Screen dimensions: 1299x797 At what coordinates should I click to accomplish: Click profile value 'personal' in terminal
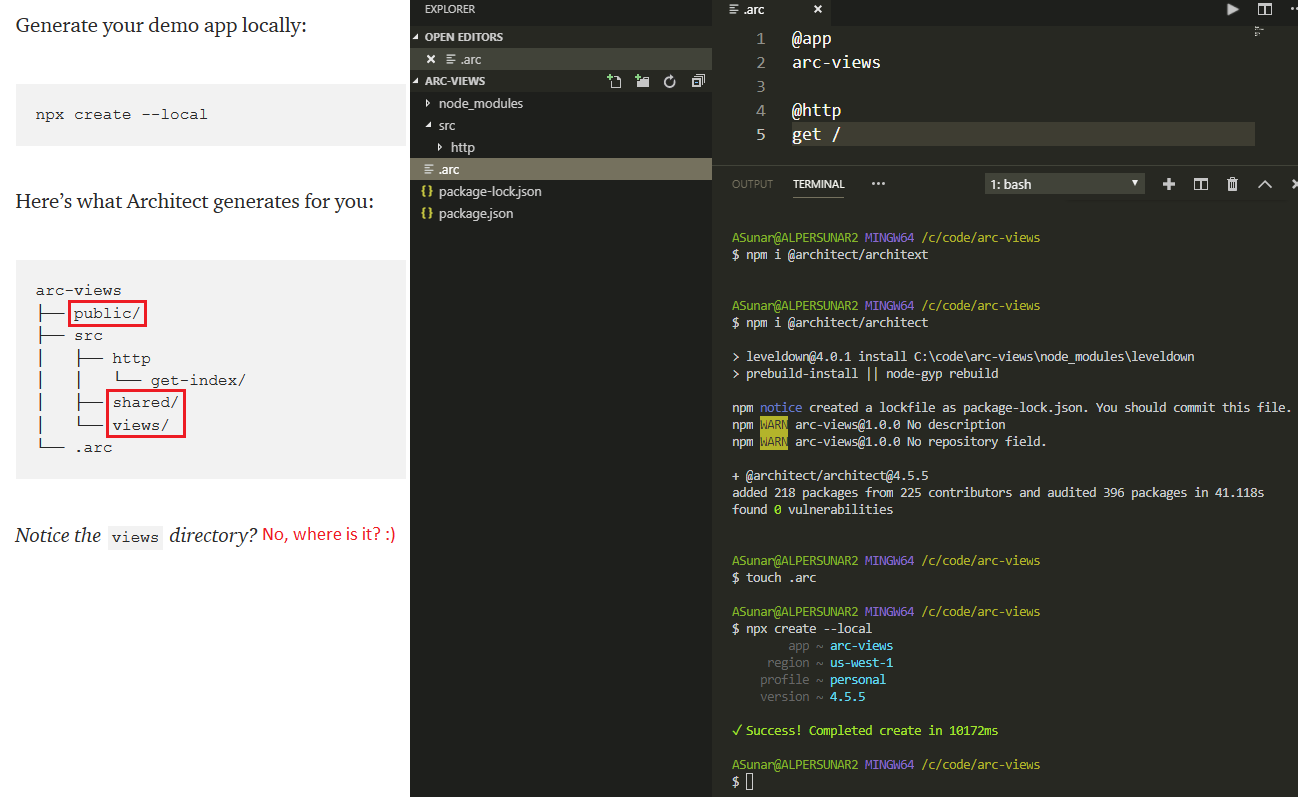click(858, 679)
